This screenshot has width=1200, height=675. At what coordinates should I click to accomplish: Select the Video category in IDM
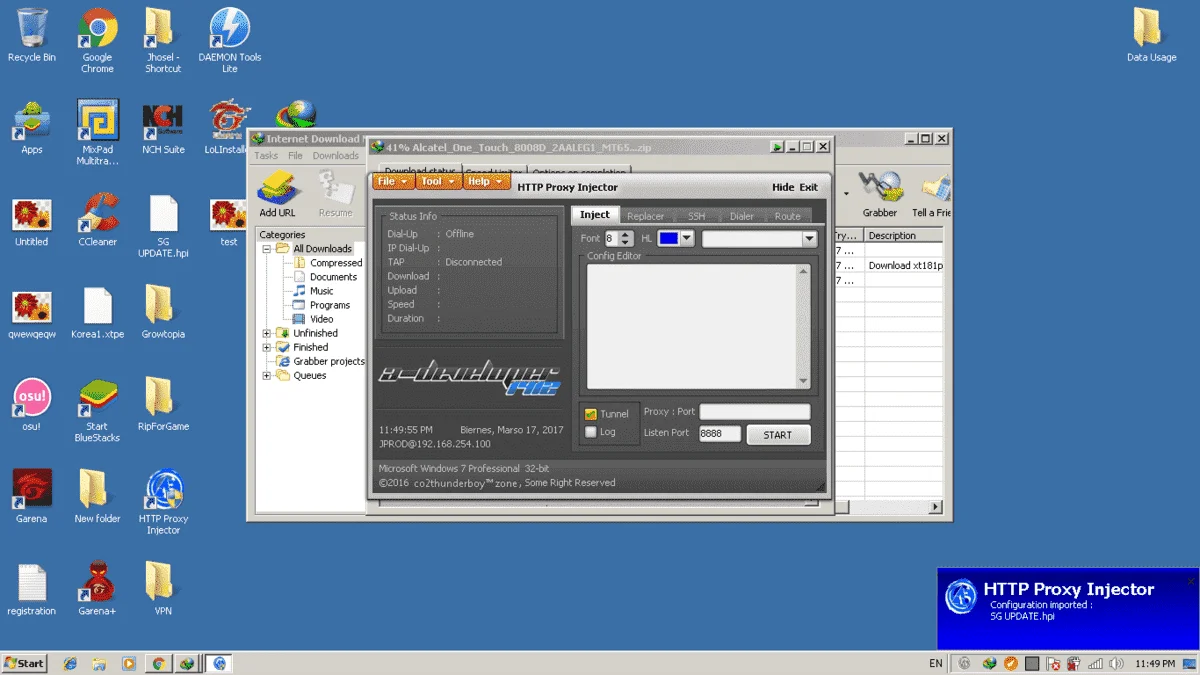pyautogui.click(x=313, y=319)
